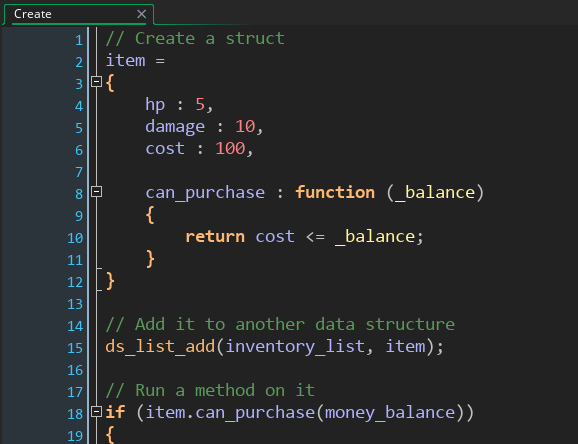The height and width of the screenshot is (444, 578).
Task: Close the Create tab
Action: [141, 14]
